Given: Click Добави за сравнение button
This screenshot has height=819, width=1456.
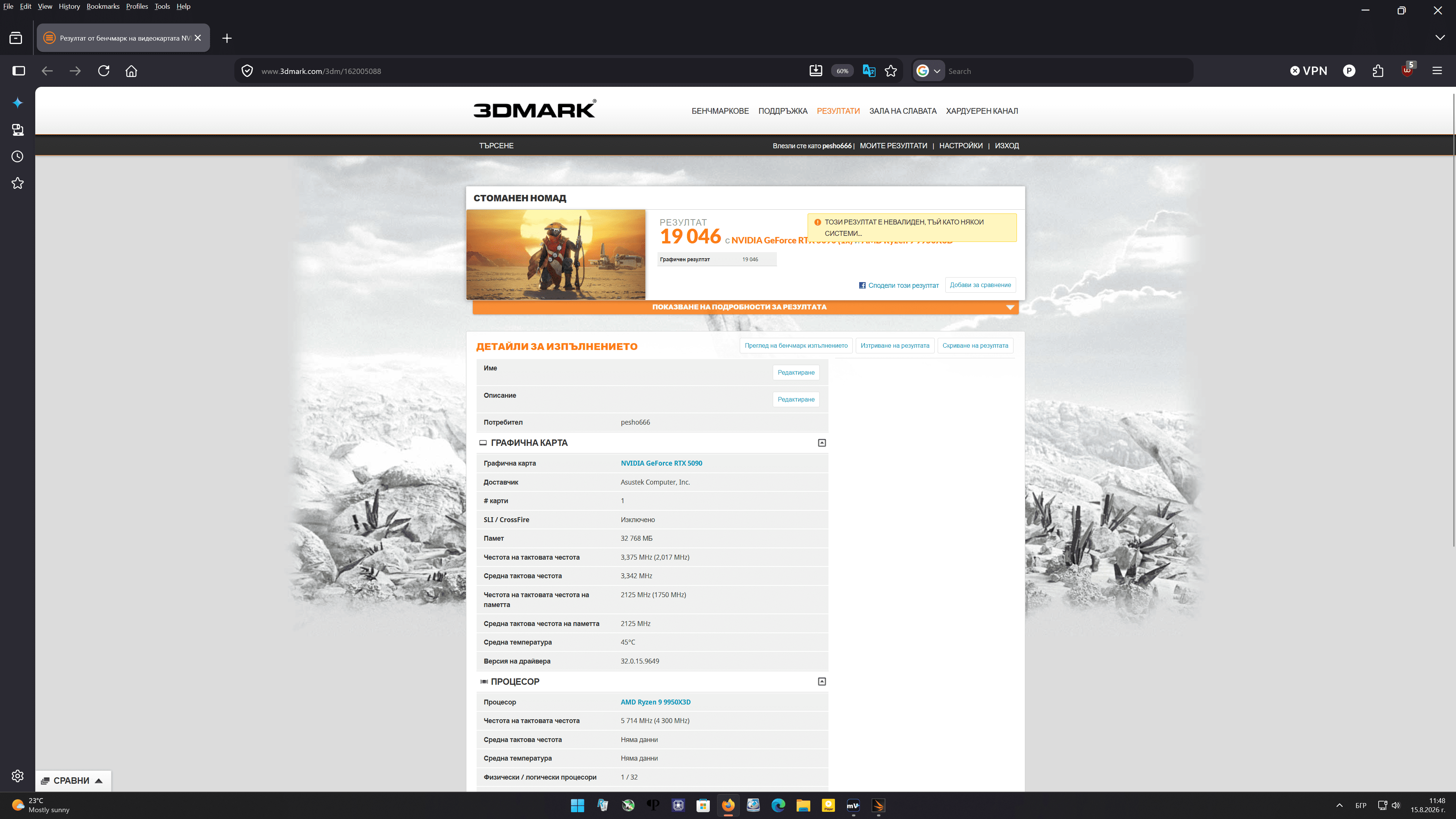Looking at the screenshot, I should click(980, 285).
